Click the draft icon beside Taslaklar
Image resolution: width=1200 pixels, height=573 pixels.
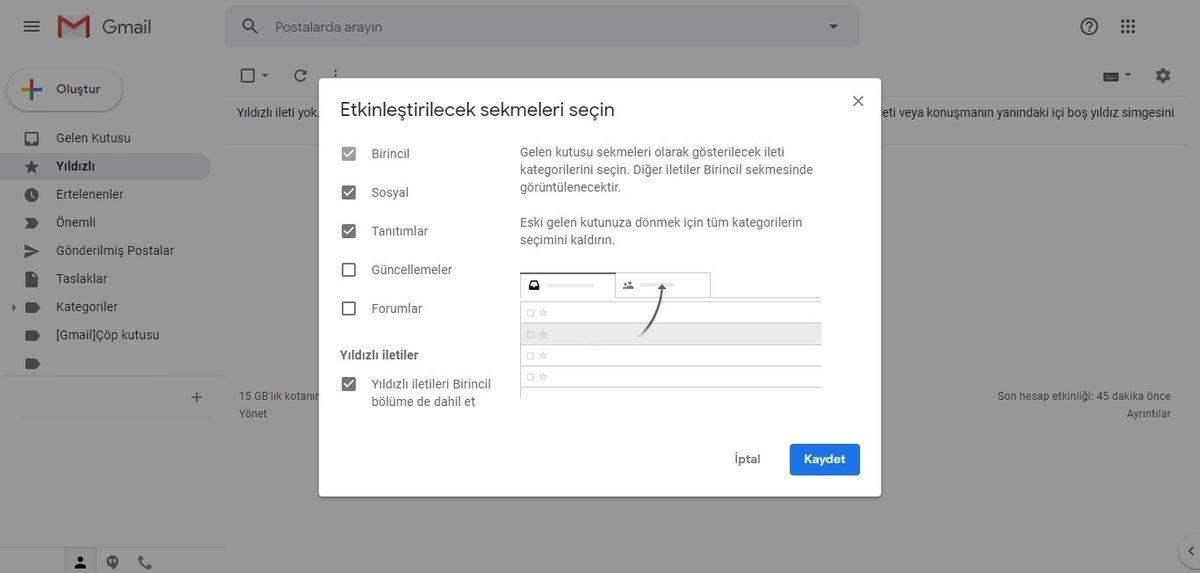32,278
